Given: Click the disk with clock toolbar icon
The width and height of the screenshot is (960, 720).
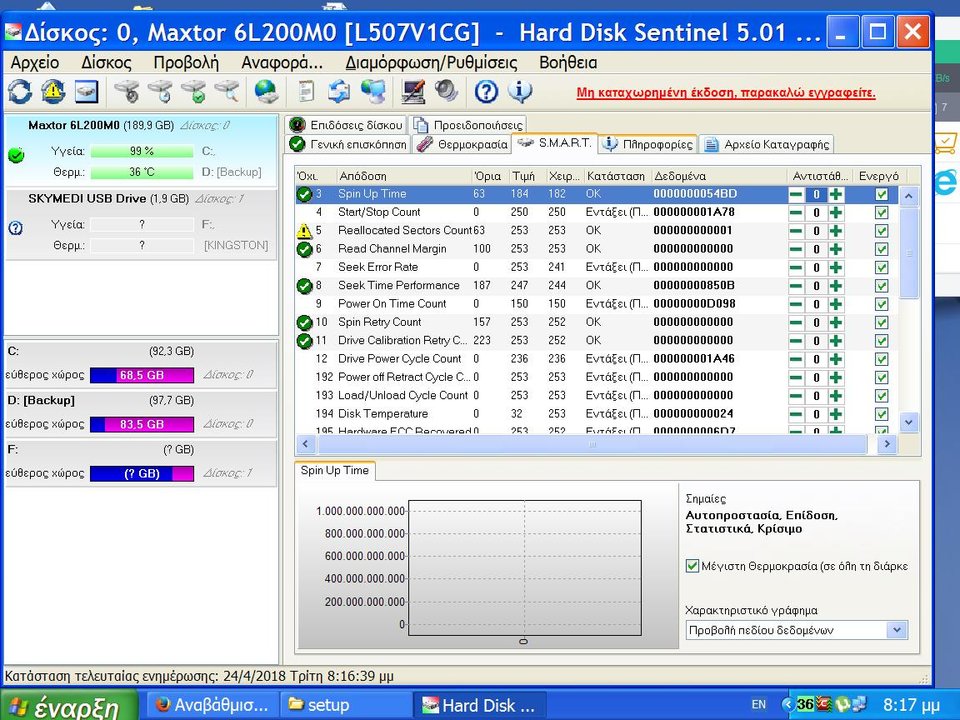Looking at the screenshot, I should tap(160, 92).
